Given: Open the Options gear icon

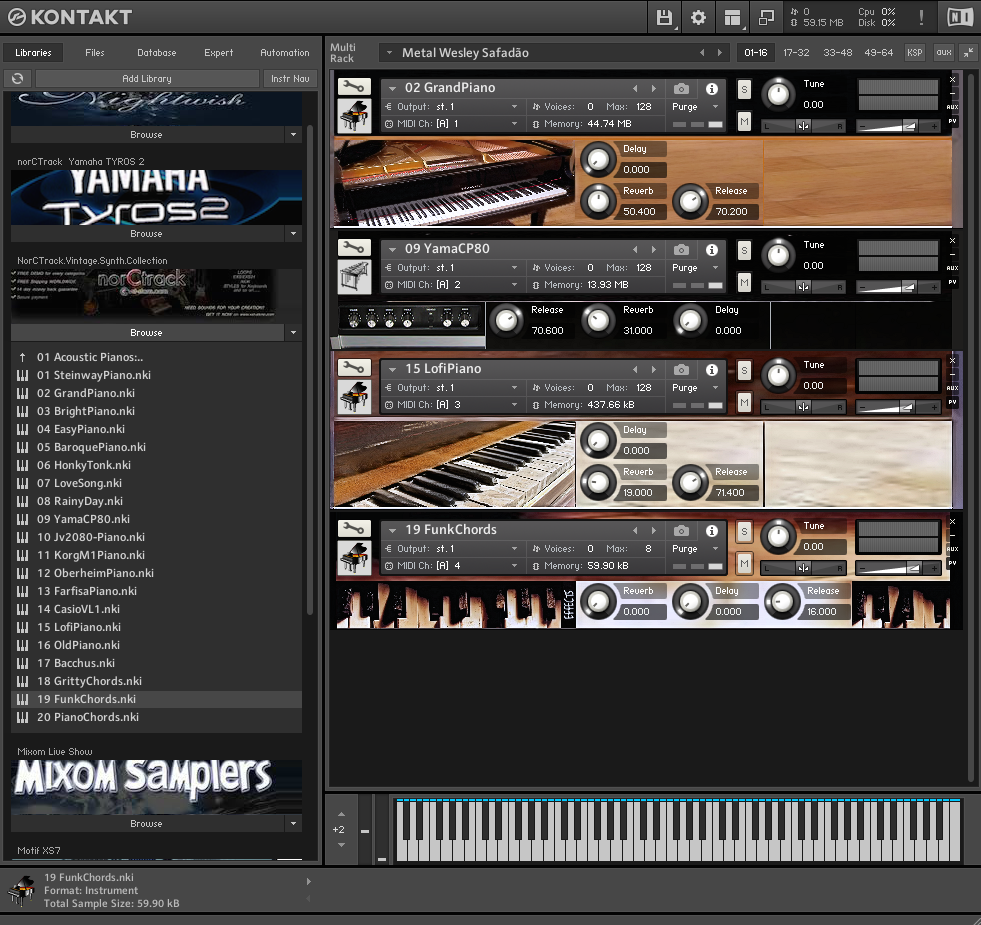Looking at the screenshot, I should [698, 18].
